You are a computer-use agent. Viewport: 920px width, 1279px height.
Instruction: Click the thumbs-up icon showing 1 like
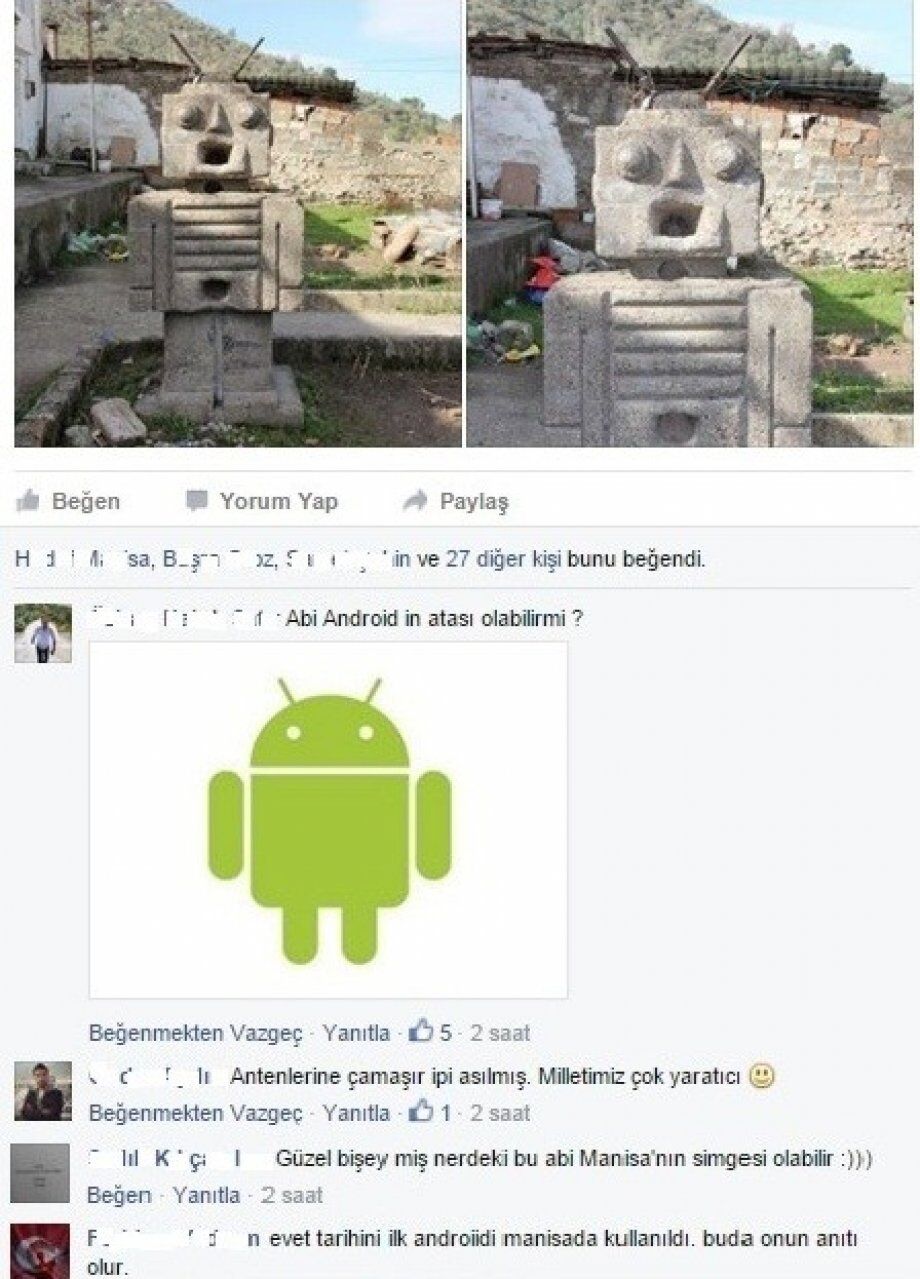[x=421, y=1111]
